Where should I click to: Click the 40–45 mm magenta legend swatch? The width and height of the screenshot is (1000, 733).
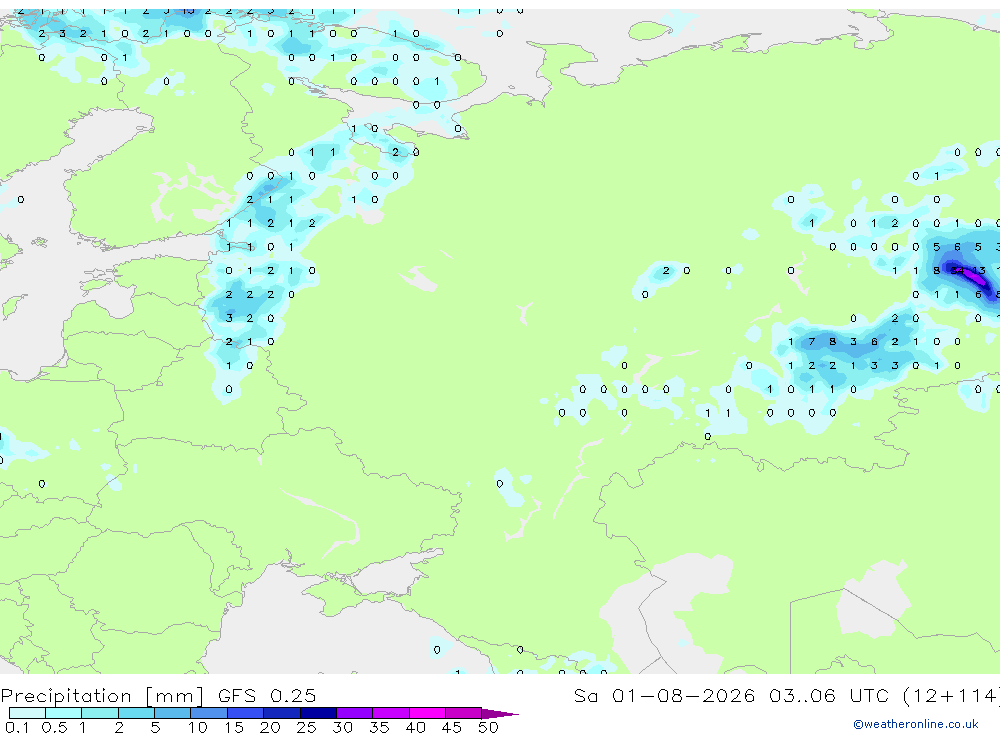point(427,713)
